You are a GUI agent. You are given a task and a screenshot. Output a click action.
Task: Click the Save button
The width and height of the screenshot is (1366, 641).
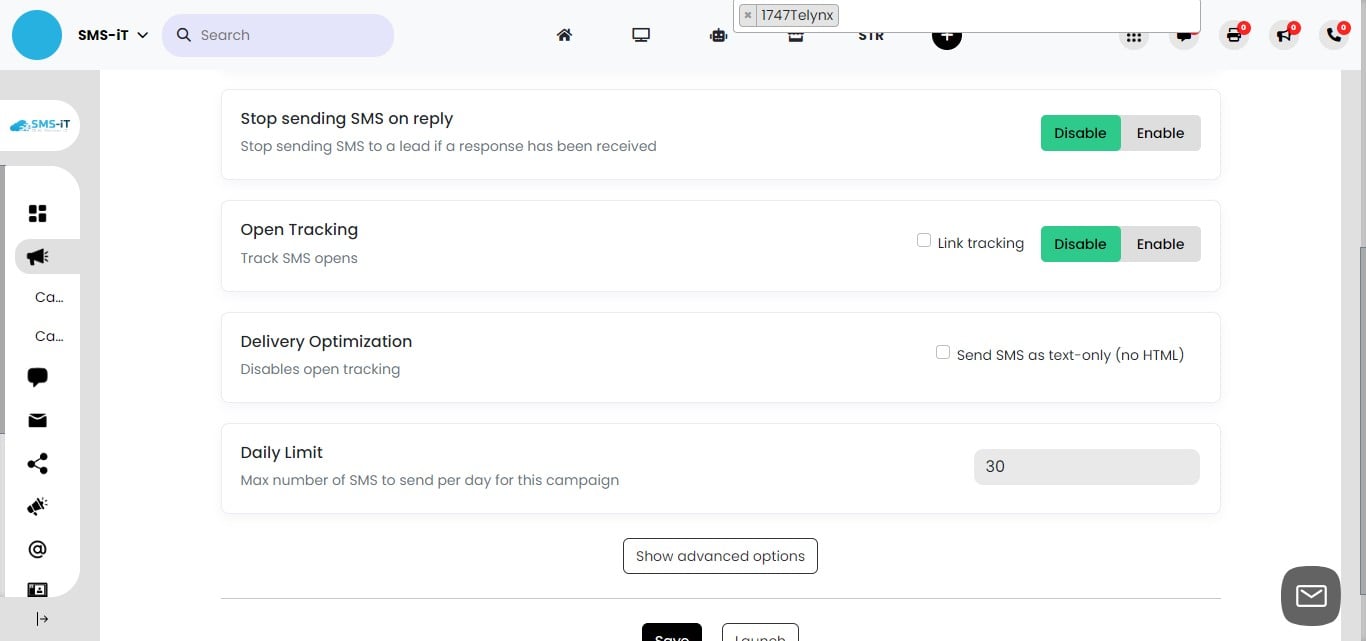pos(671,635)
